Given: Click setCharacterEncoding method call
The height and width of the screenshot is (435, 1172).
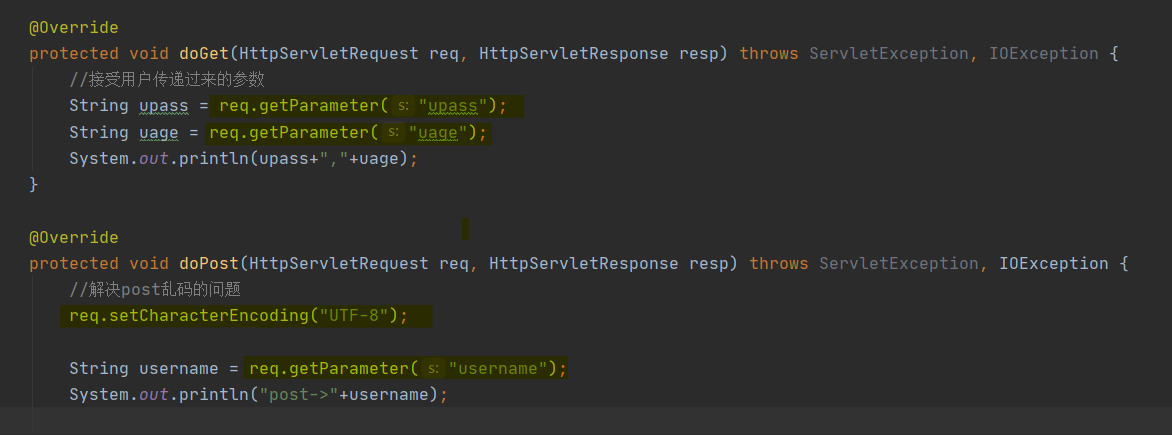Looking at the screenshot, I should click(x=209, y=315).
